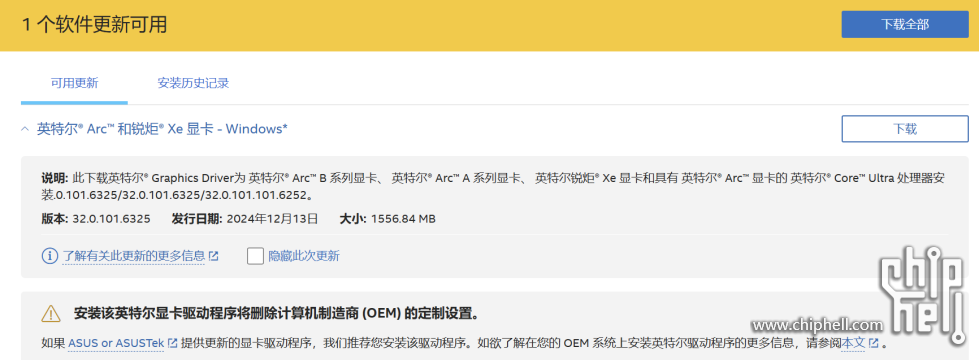Click the 下载全部 button
Screen dimensions: 979x360
coord(905,24)
